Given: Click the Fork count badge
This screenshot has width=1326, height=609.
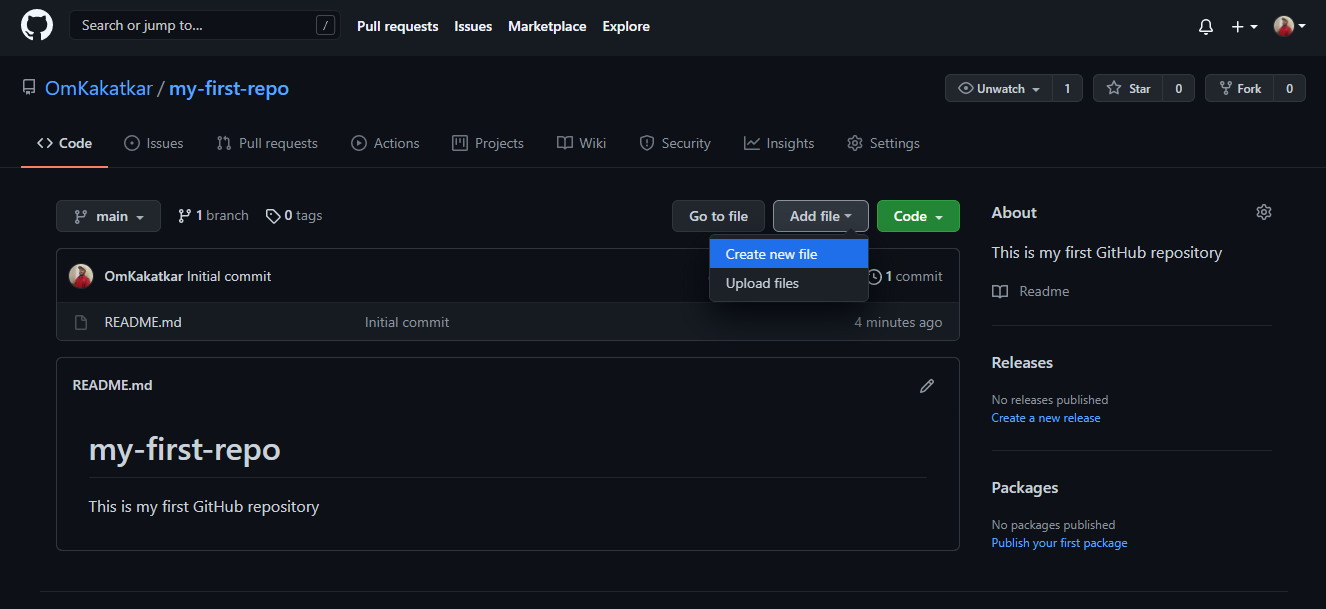Looking at the screenshot, I should point(1289,89).
